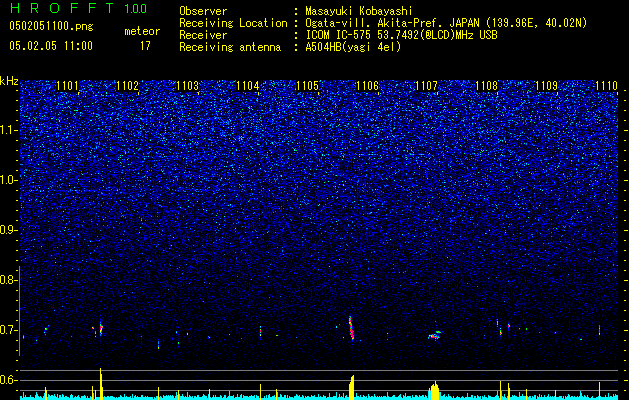The image size is (629, 400).
Task: Select the filename 0502051100.png
Action: click(x=51, y=27)
